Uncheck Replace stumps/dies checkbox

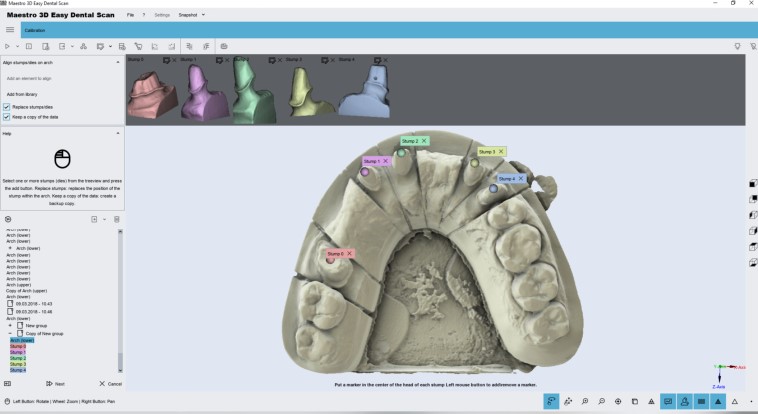6,107
